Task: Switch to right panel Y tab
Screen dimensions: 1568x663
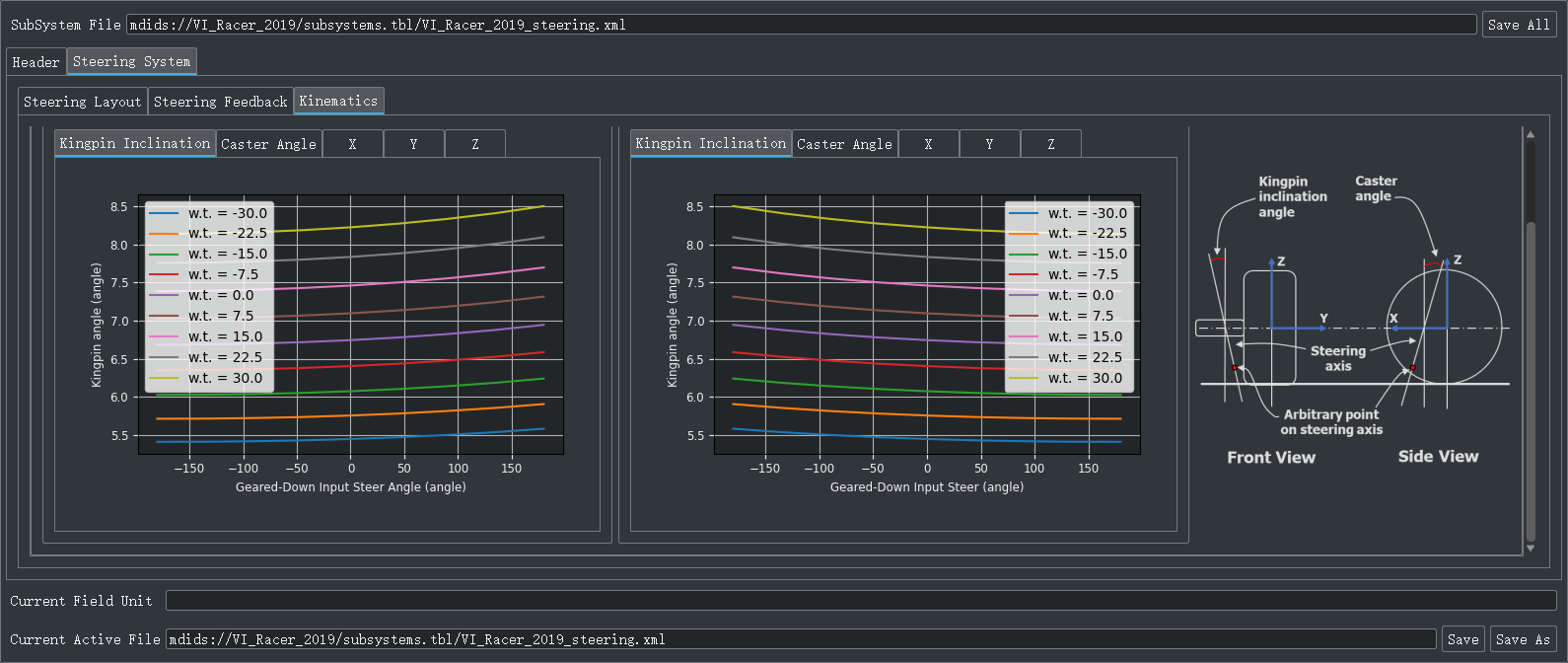Action: 989,144
